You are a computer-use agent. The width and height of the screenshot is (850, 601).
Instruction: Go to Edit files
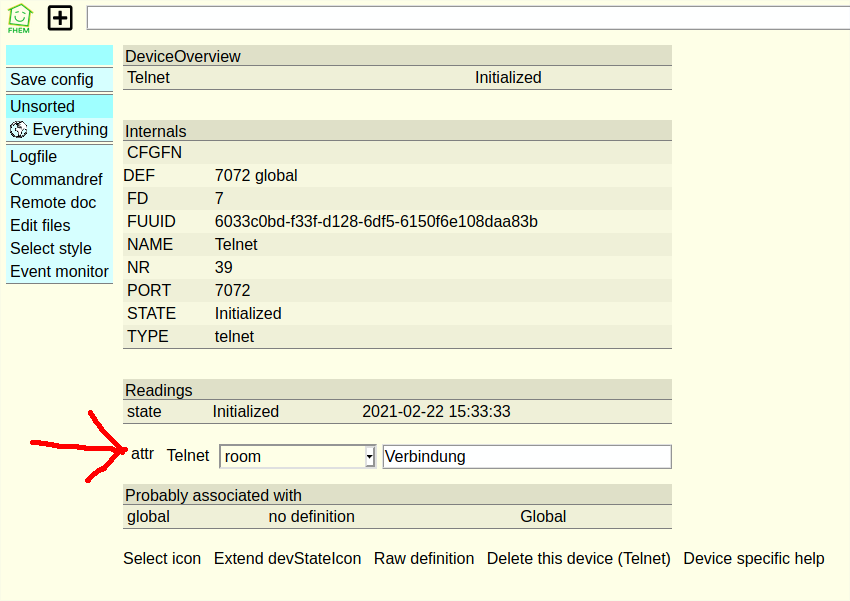pyautogui.click(x=40, y=226)
